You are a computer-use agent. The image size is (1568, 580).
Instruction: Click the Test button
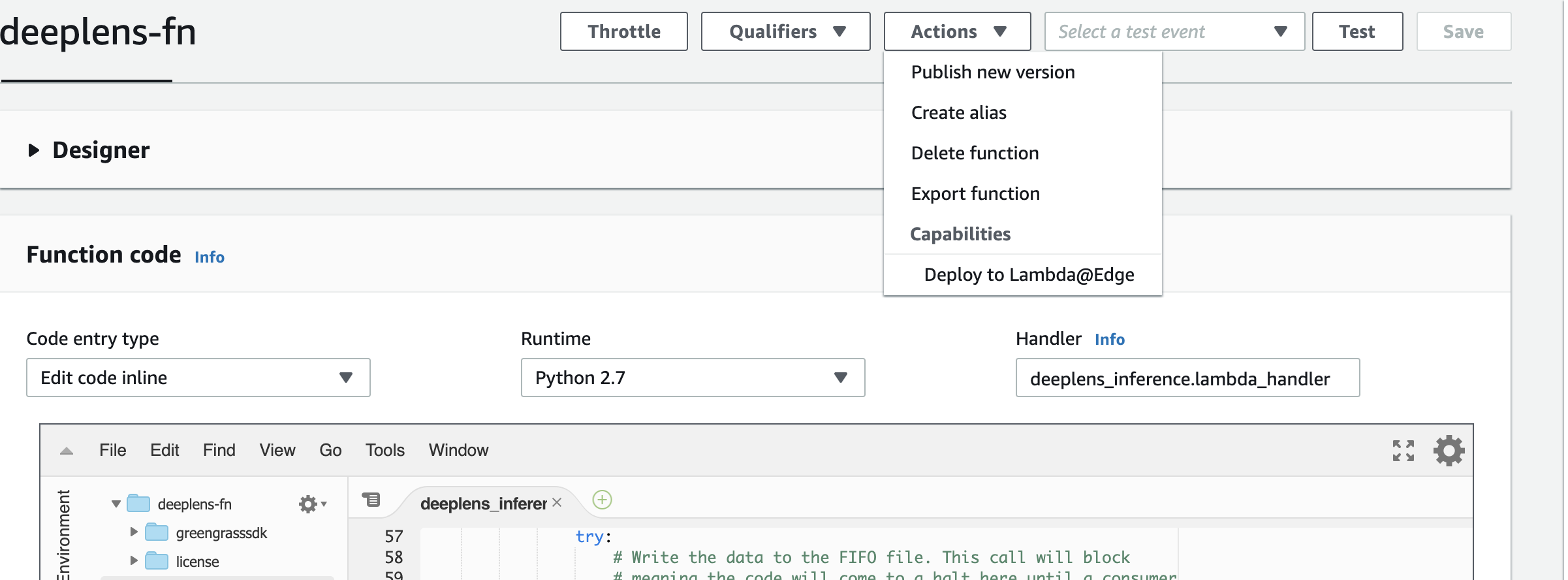point(1357,31)
